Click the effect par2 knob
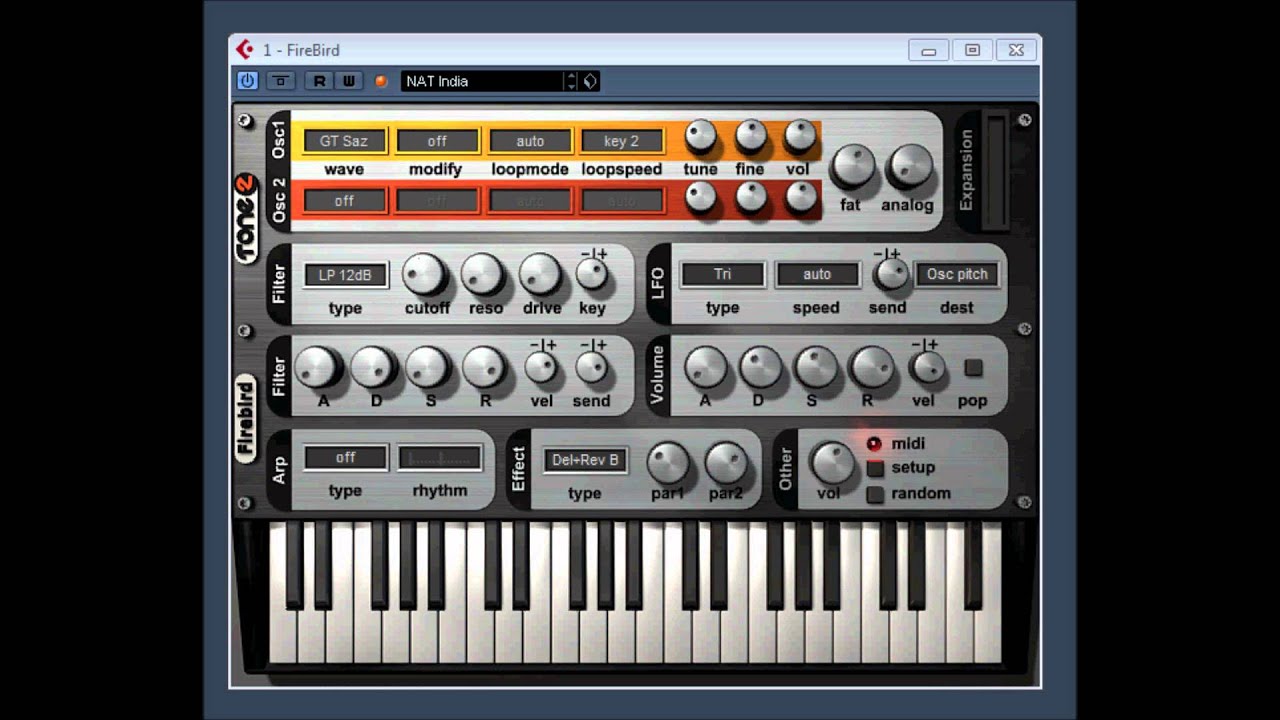This screenshot has width=1280, height=720. coord(726,463)
